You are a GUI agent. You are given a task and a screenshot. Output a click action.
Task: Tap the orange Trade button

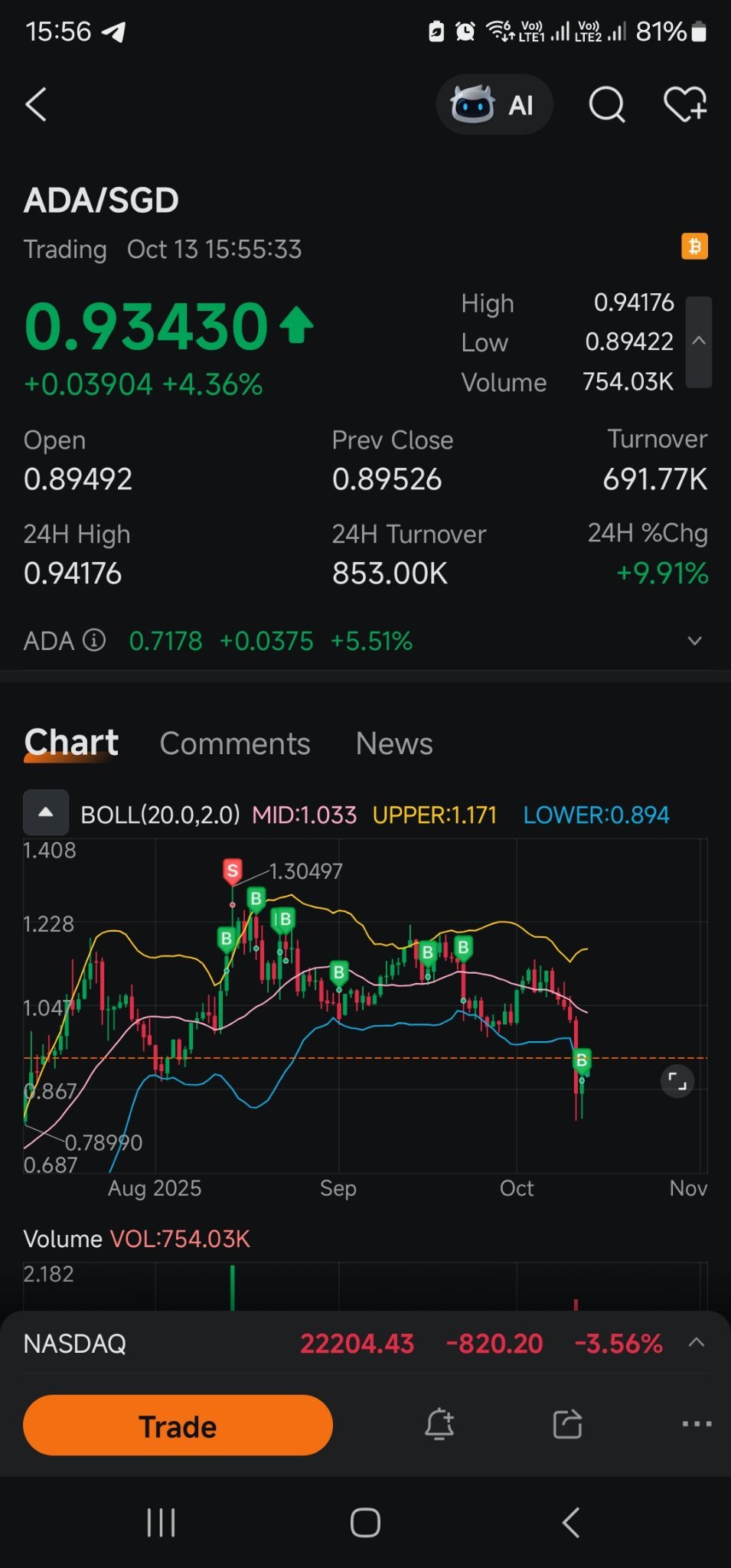click(x=178, y=1426)
